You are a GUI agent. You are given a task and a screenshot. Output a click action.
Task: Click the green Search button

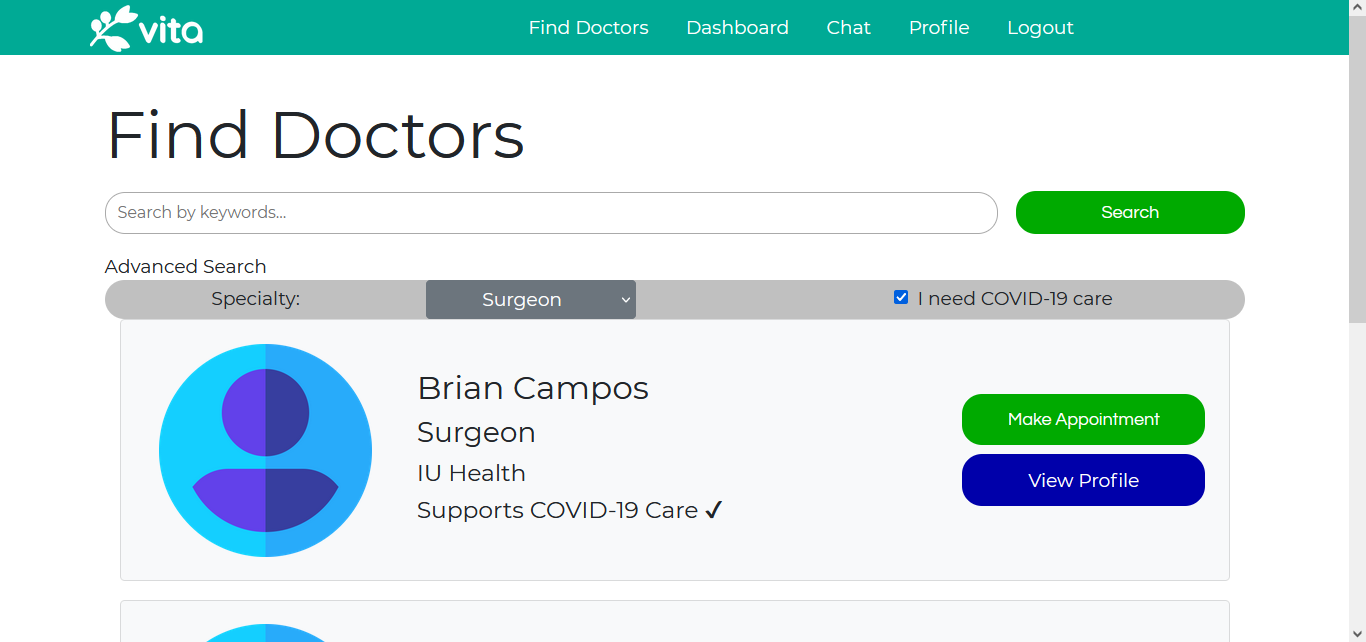(1130, 212)
